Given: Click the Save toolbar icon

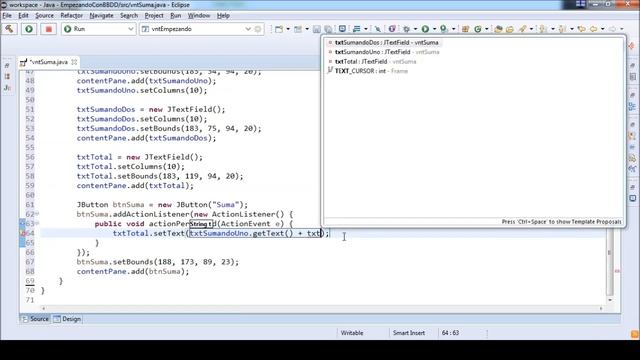Looking at the screenshot, I should pos(317,29).
